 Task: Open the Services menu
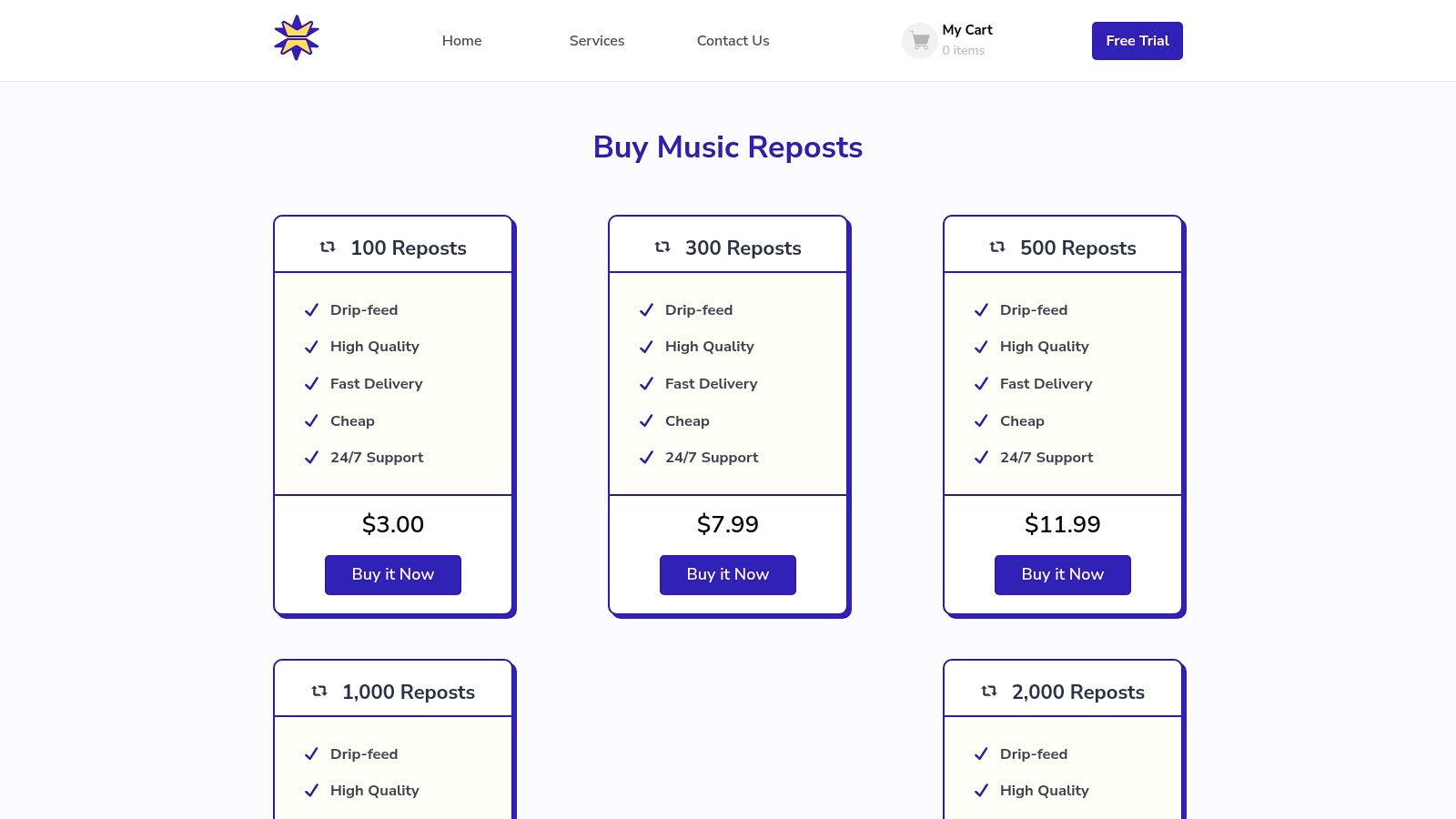coord(597,41)
